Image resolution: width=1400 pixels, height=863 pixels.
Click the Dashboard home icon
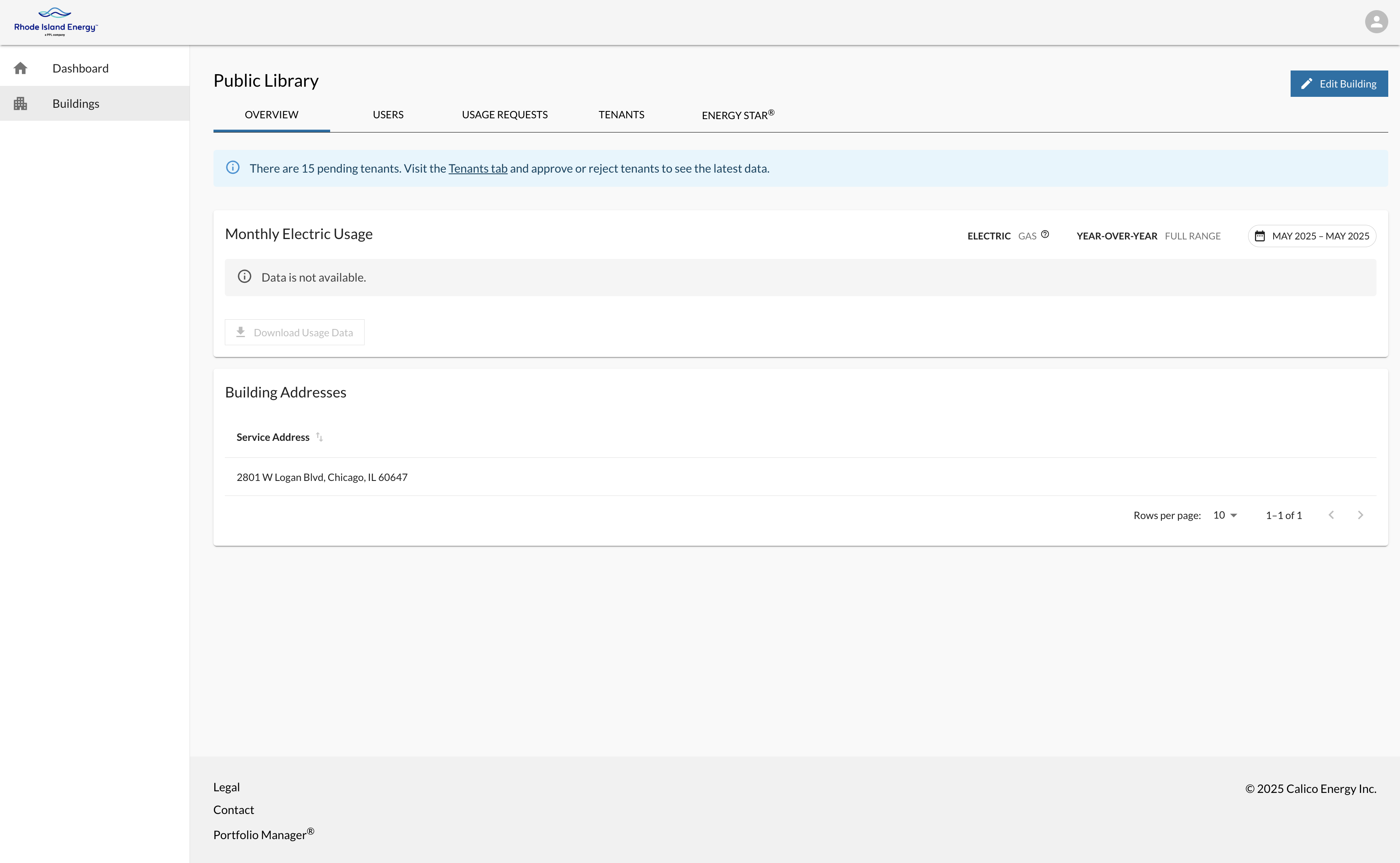[21, 68]
